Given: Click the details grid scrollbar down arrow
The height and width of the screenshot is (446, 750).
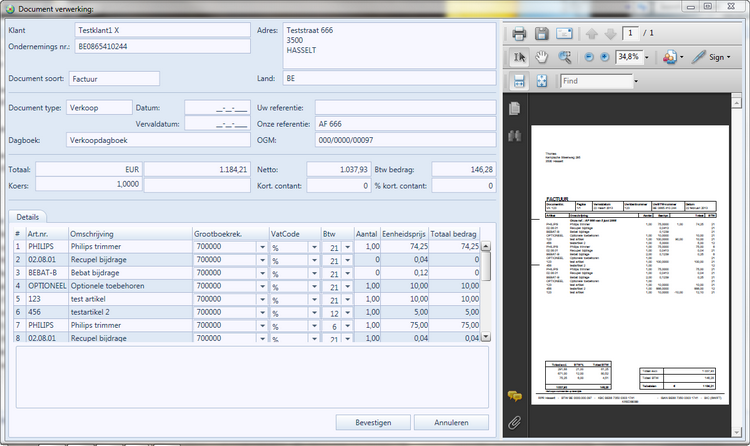Looking at the screenshot, I should pos(485,336).
